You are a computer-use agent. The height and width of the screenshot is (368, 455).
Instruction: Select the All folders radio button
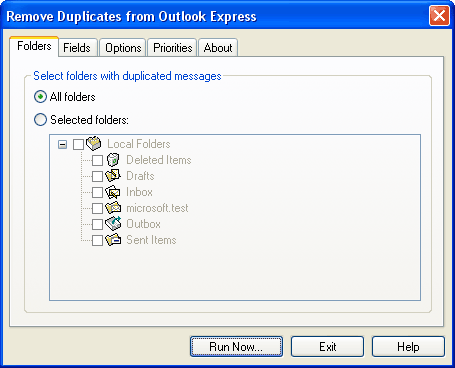click(x=40, y=97)
